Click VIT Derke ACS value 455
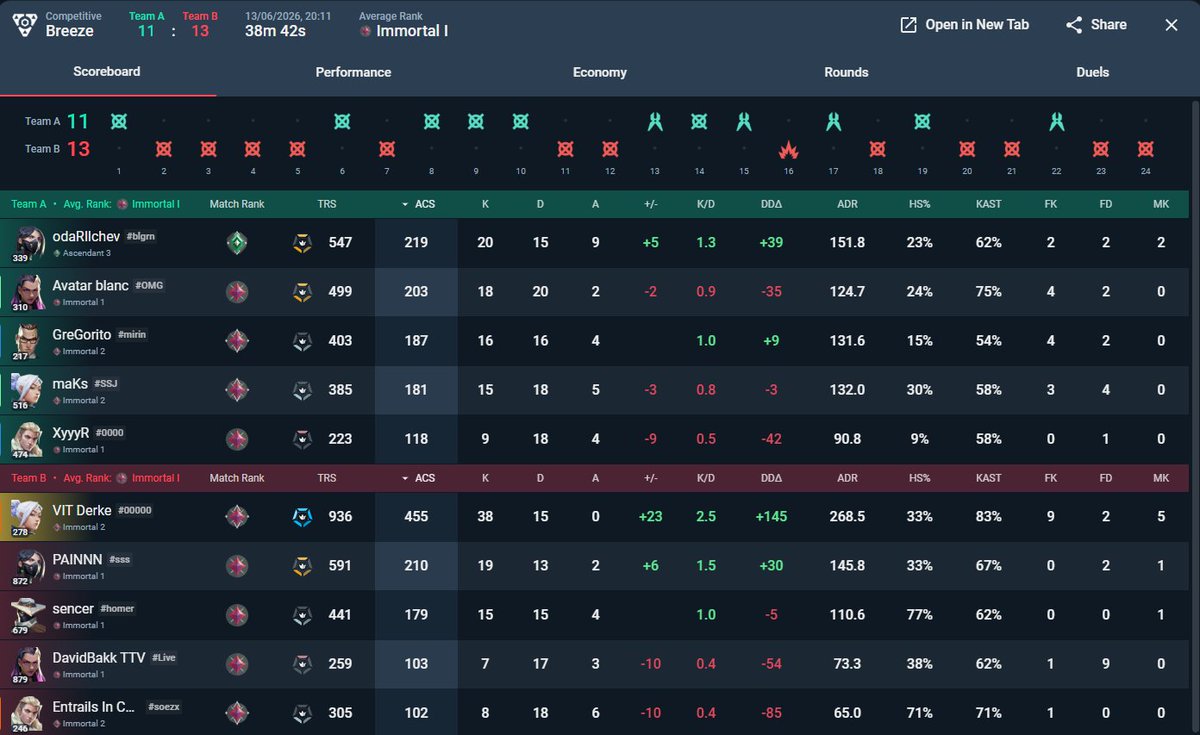The width and height of the screenshot is (1200, 735). pyautogui.click(x=416, y=517)
